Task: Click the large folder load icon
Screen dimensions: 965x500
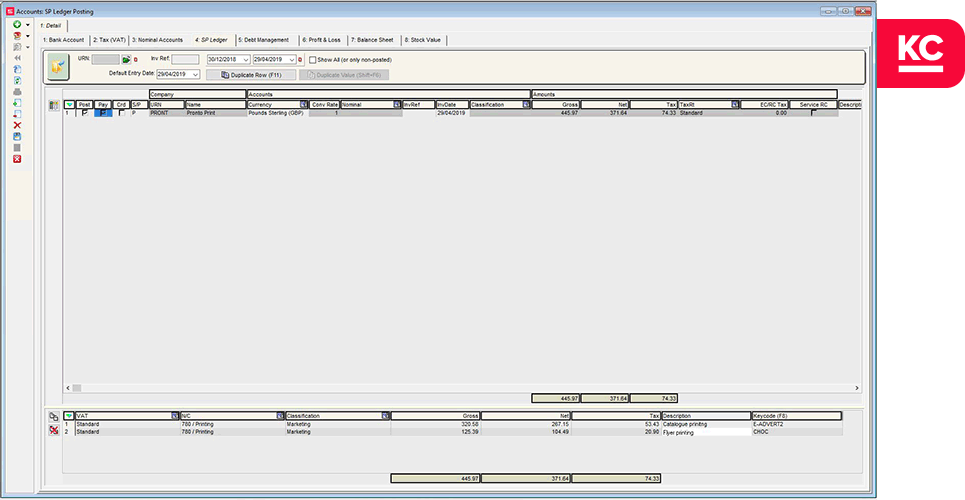Action: [59, 67]
